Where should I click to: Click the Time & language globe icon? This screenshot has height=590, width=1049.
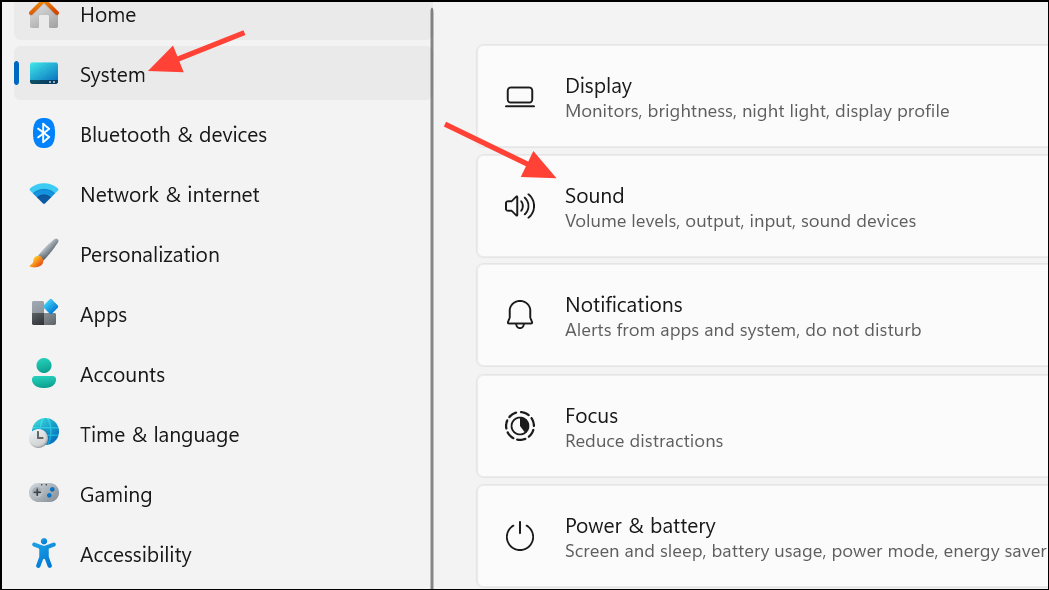coord(44,433)
